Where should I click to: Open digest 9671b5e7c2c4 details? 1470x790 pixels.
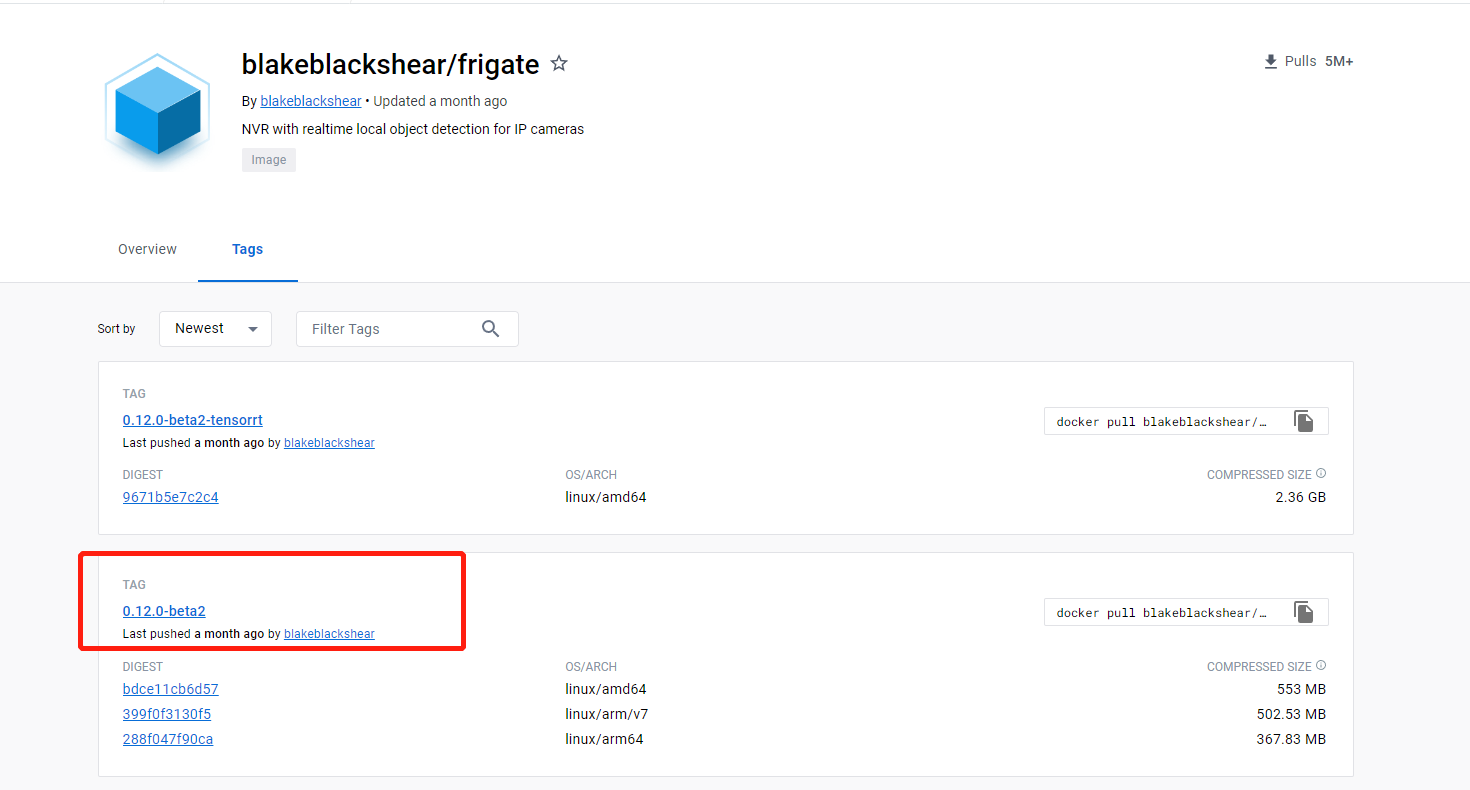[x=170, y=496]
